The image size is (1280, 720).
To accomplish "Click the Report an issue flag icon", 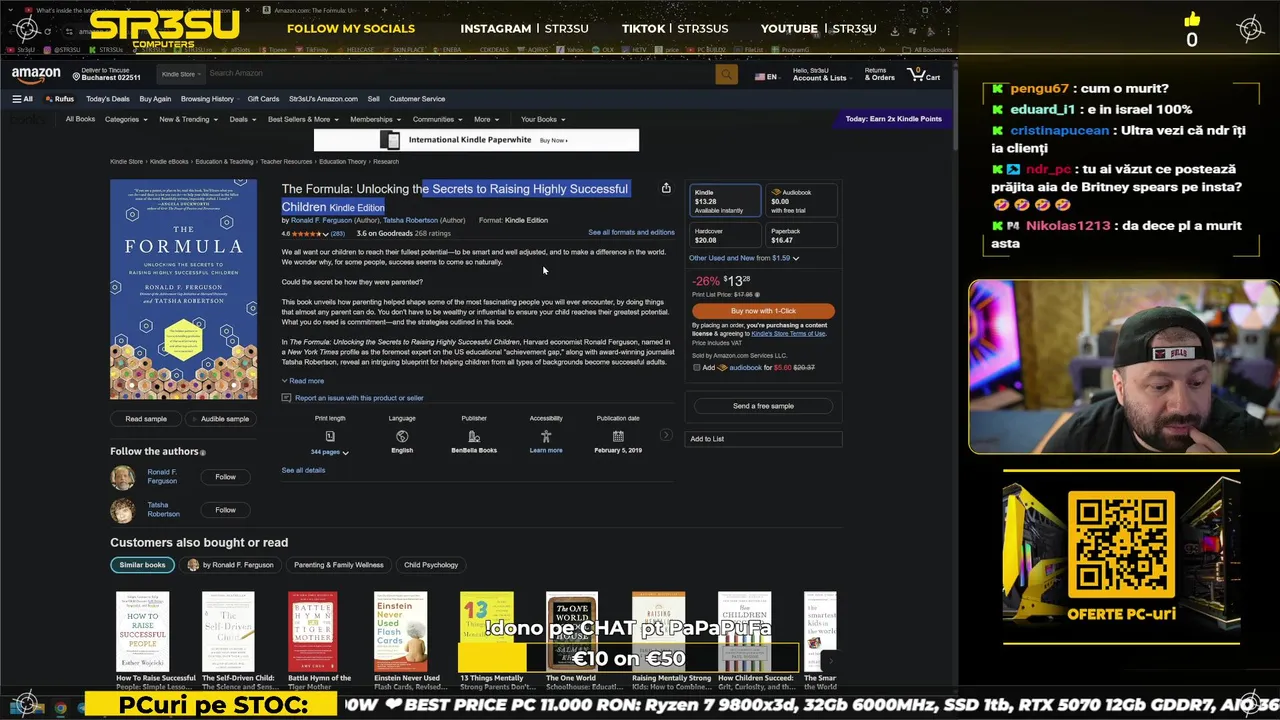I will point(286,398).
